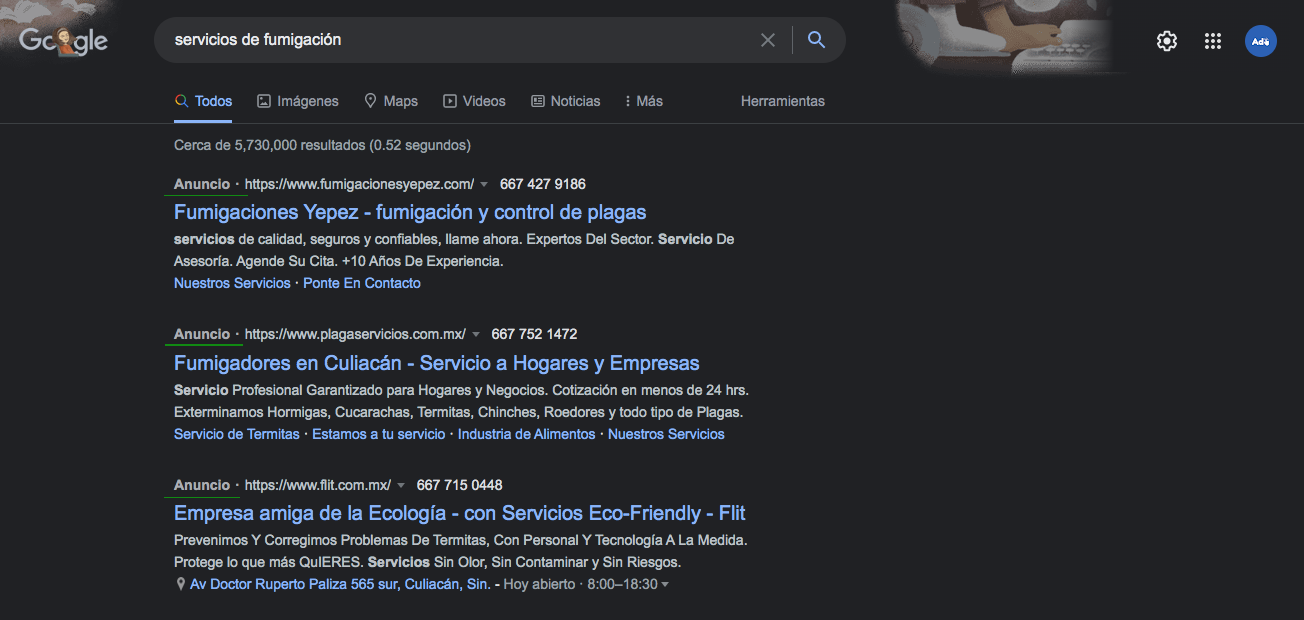
Task: Expand arrow next to flit.com.mx URL
Action: coord(401,486)
